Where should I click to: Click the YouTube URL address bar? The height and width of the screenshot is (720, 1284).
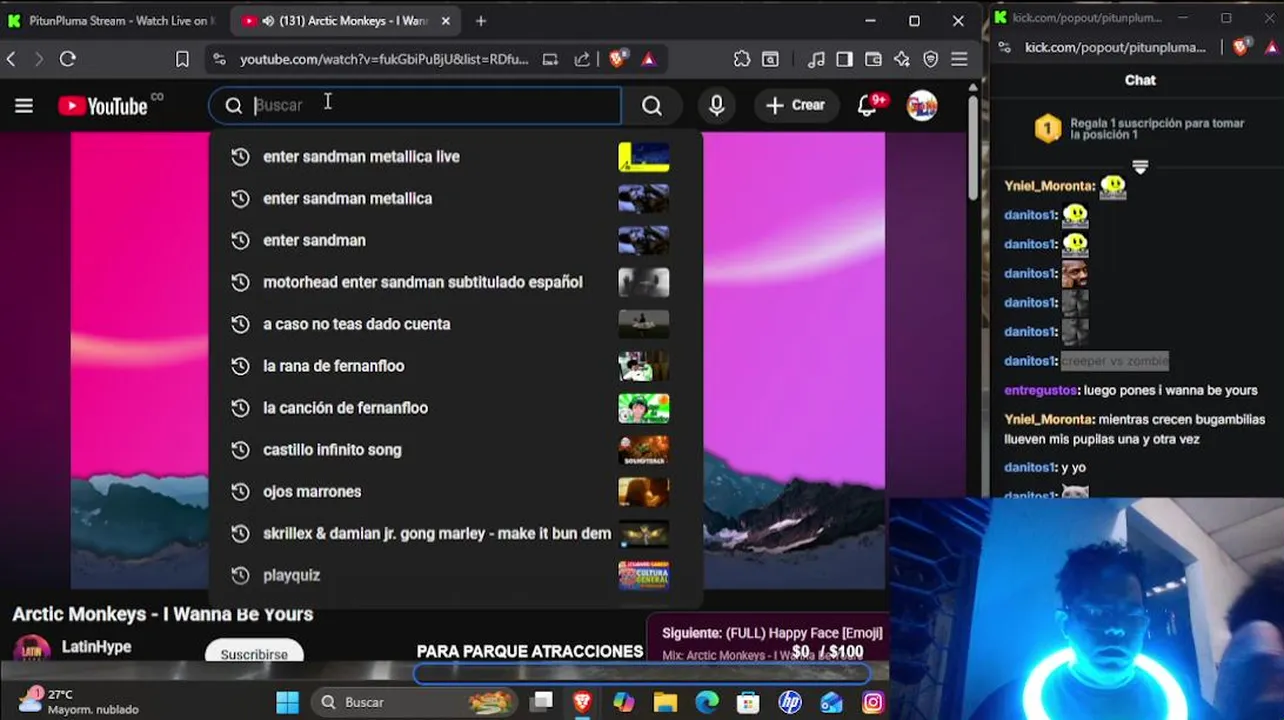384,60
